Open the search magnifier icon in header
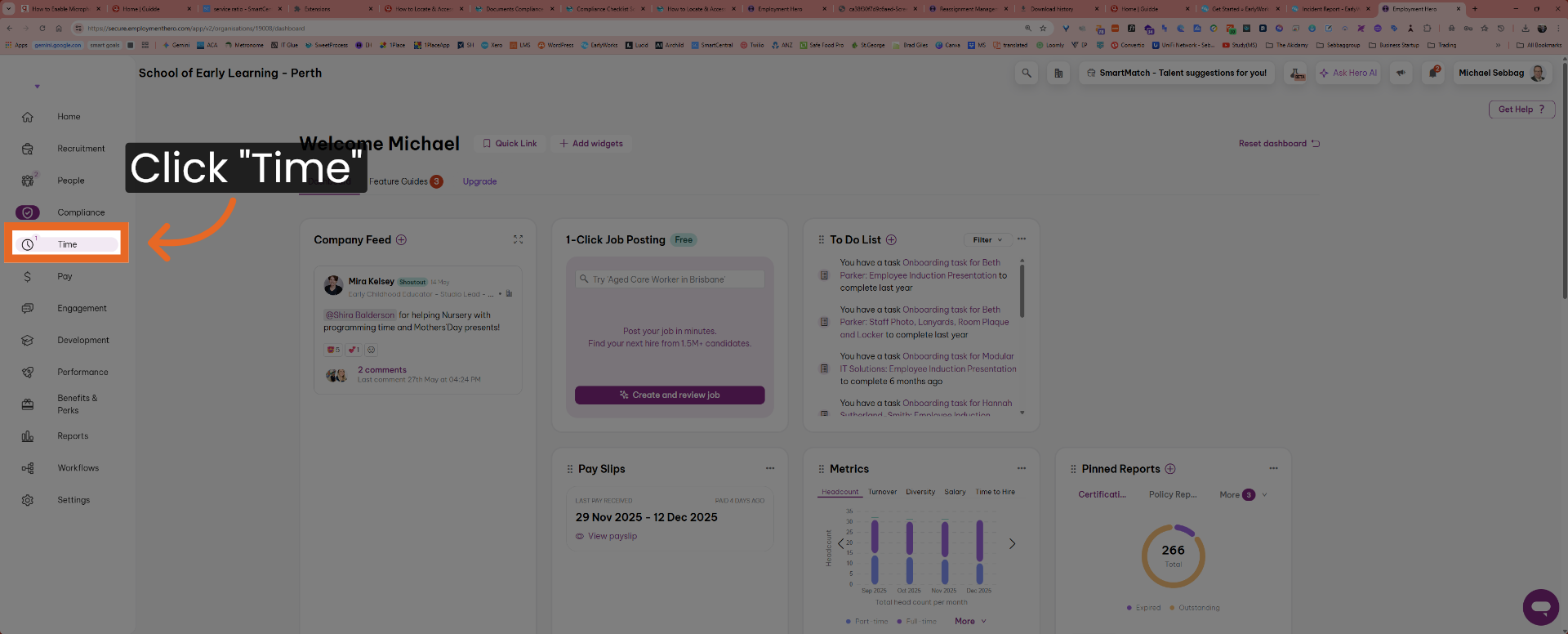Screen dimensions: 1568x634 (x=1027, y=74)
